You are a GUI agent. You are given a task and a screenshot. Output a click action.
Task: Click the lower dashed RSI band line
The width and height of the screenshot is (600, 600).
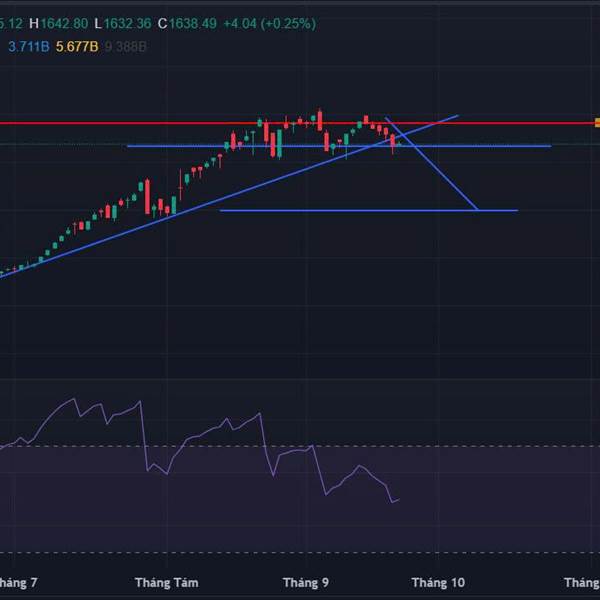[x=300, y=553]
